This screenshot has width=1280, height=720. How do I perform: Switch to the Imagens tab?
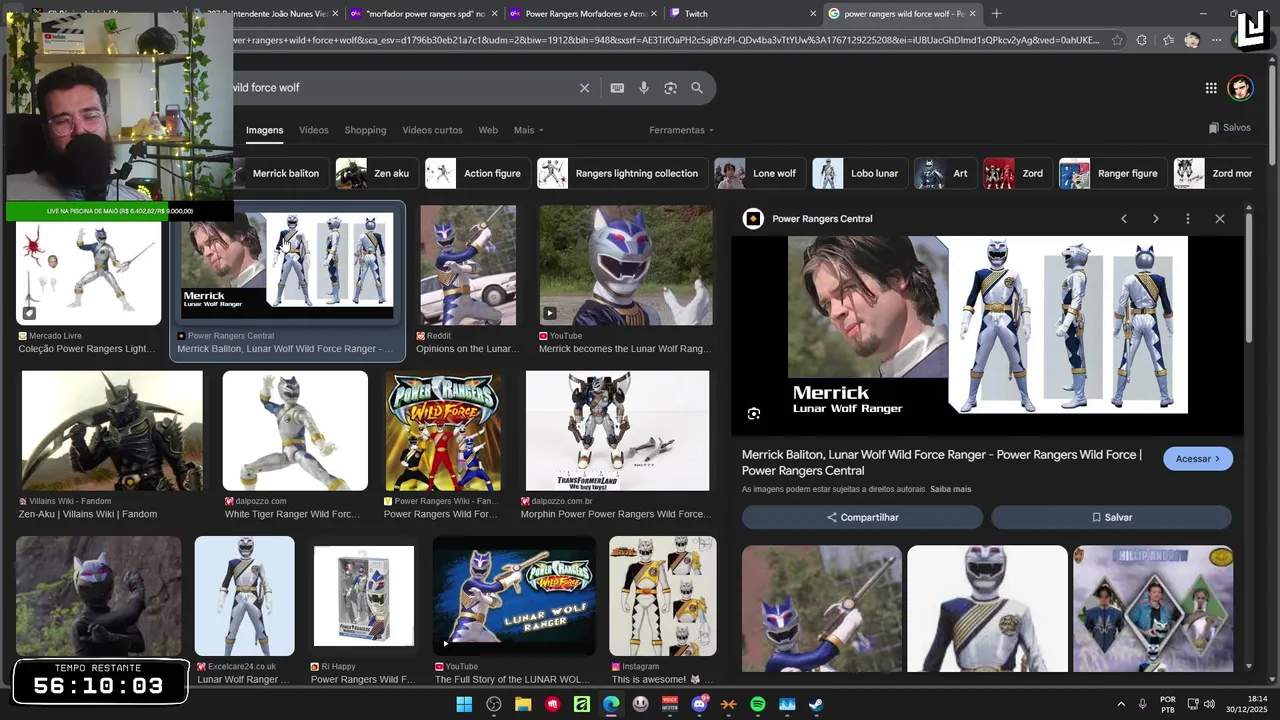click(x=265, y=130)
